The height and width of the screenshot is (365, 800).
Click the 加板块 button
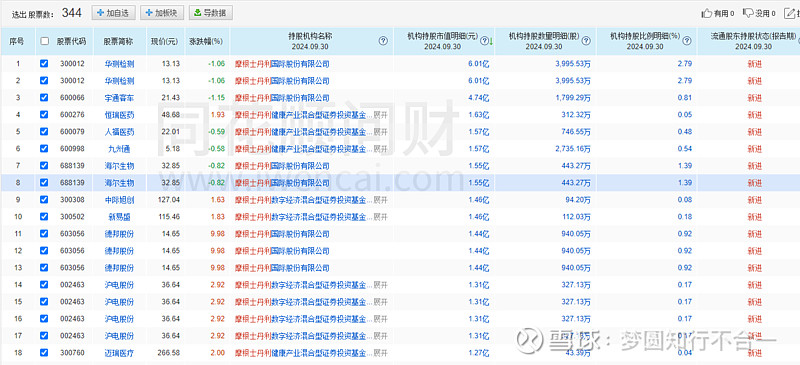coord(162,13)
